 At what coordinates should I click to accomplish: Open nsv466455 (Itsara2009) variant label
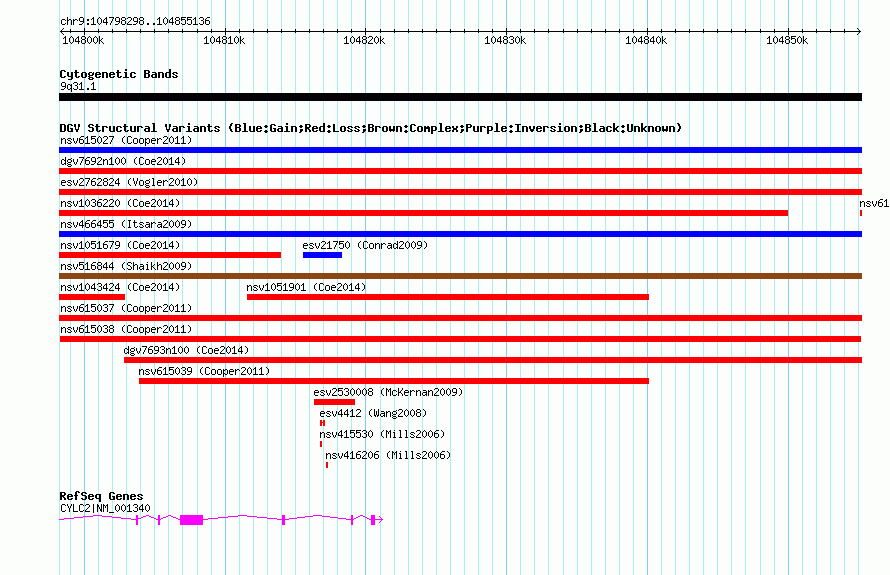pyautogui.click(x=126, y=224)
